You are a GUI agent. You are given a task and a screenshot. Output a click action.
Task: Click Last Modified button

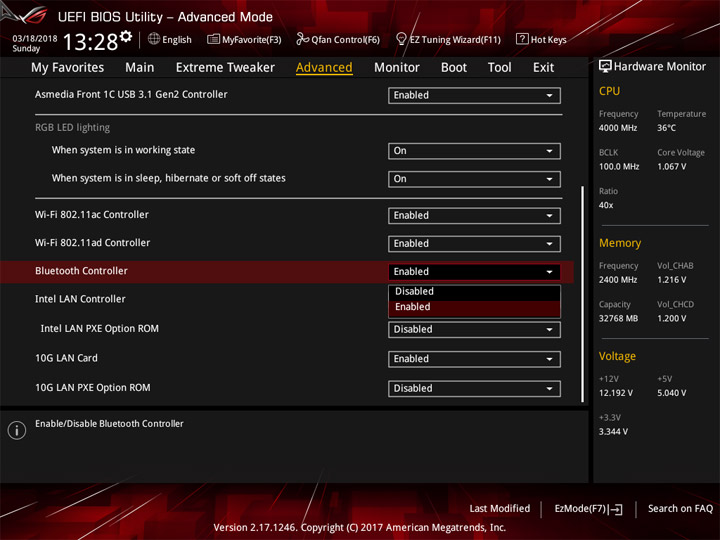pos(500,509)
